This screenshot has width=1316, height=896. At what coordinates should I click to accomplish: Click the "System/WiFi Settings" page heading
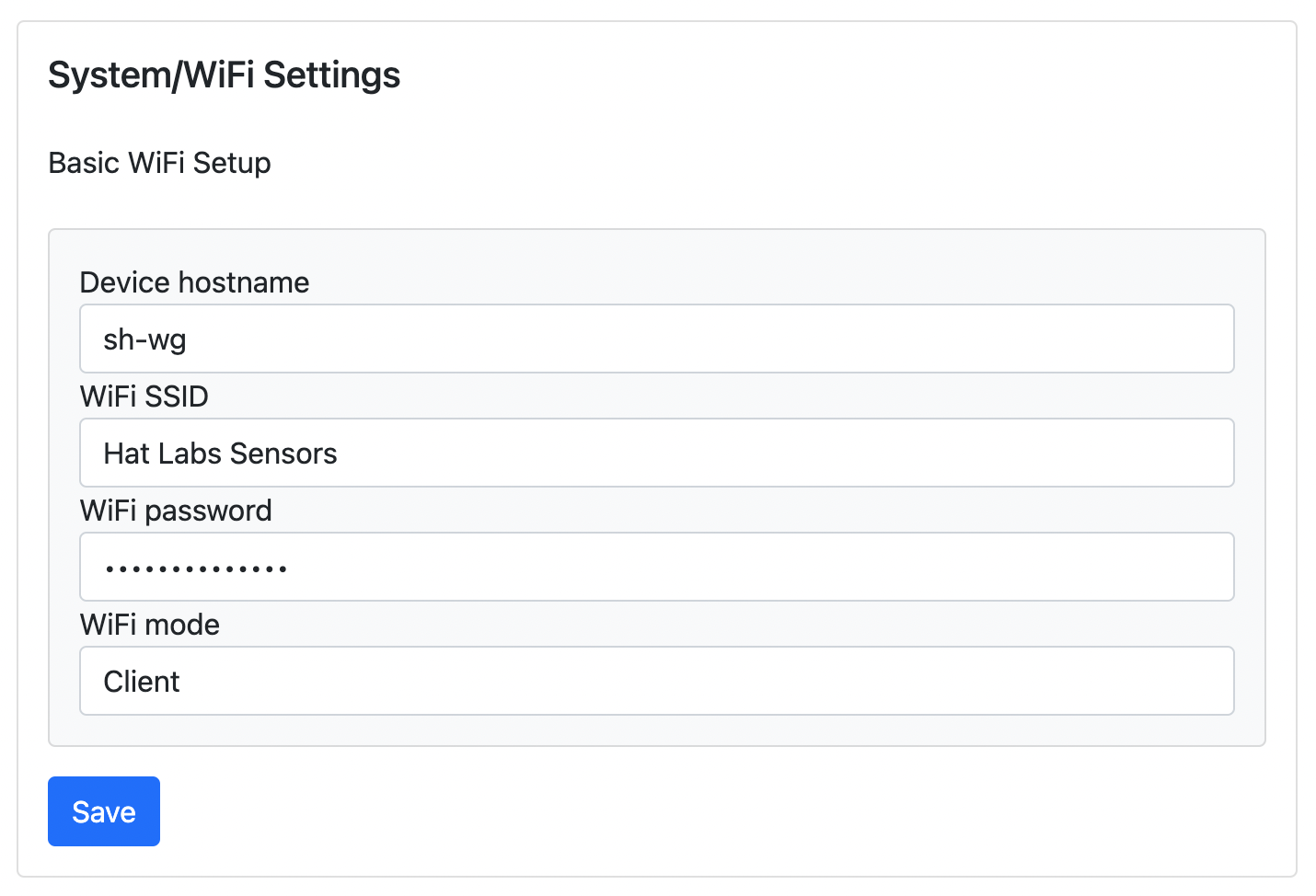point(224,75)
